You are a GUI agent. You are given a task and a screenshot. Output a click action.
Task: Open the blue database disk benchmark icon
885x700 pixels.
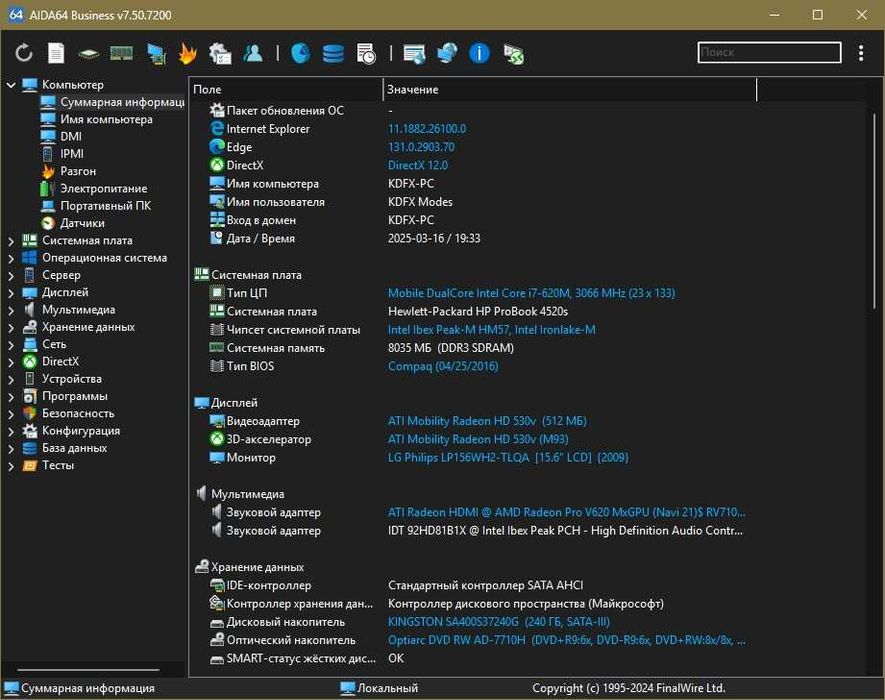tap(333, 53)
